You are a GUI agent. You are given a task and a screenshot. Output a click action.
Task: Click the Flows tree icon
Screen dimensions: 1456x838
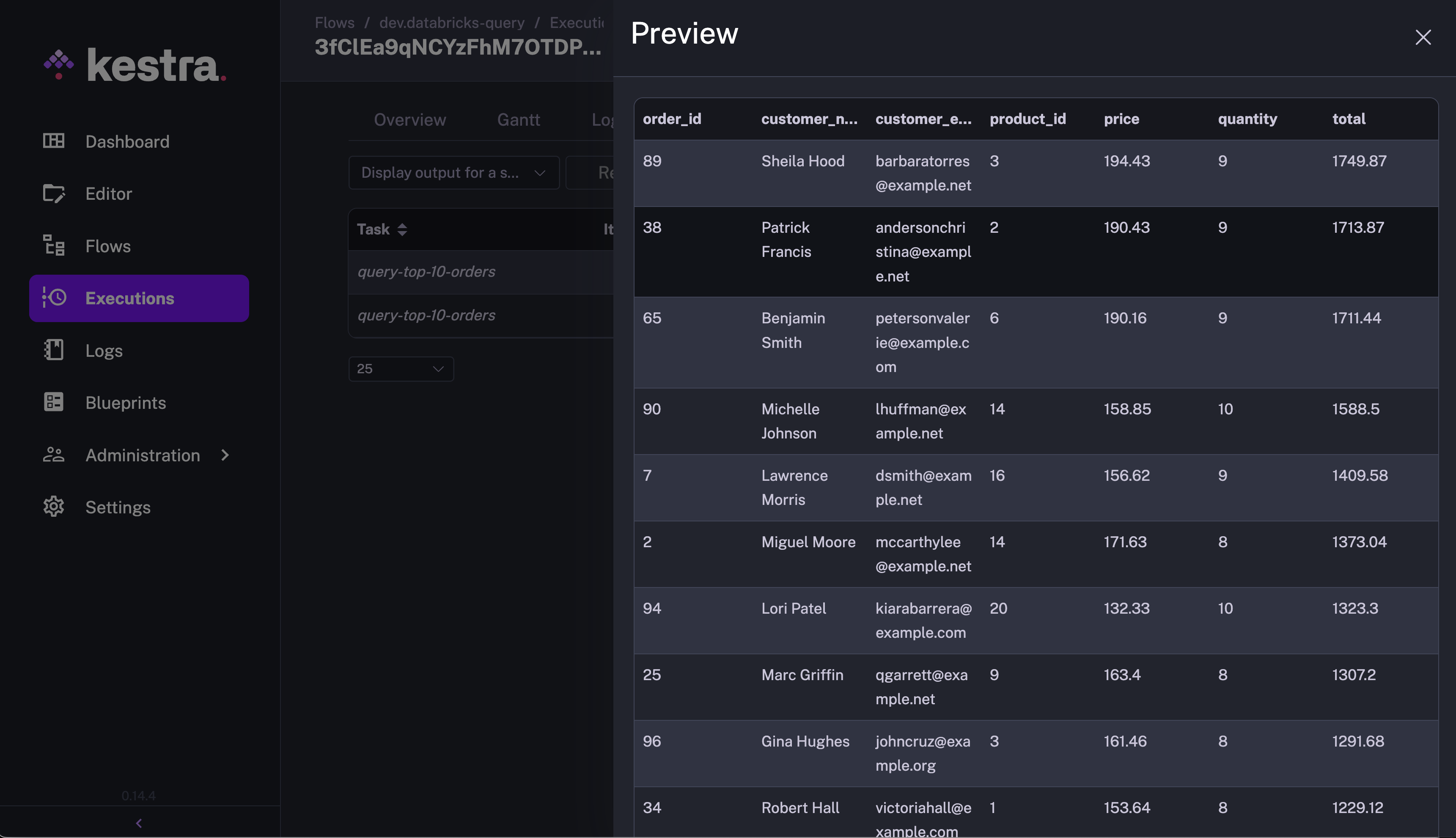[53, 246]
